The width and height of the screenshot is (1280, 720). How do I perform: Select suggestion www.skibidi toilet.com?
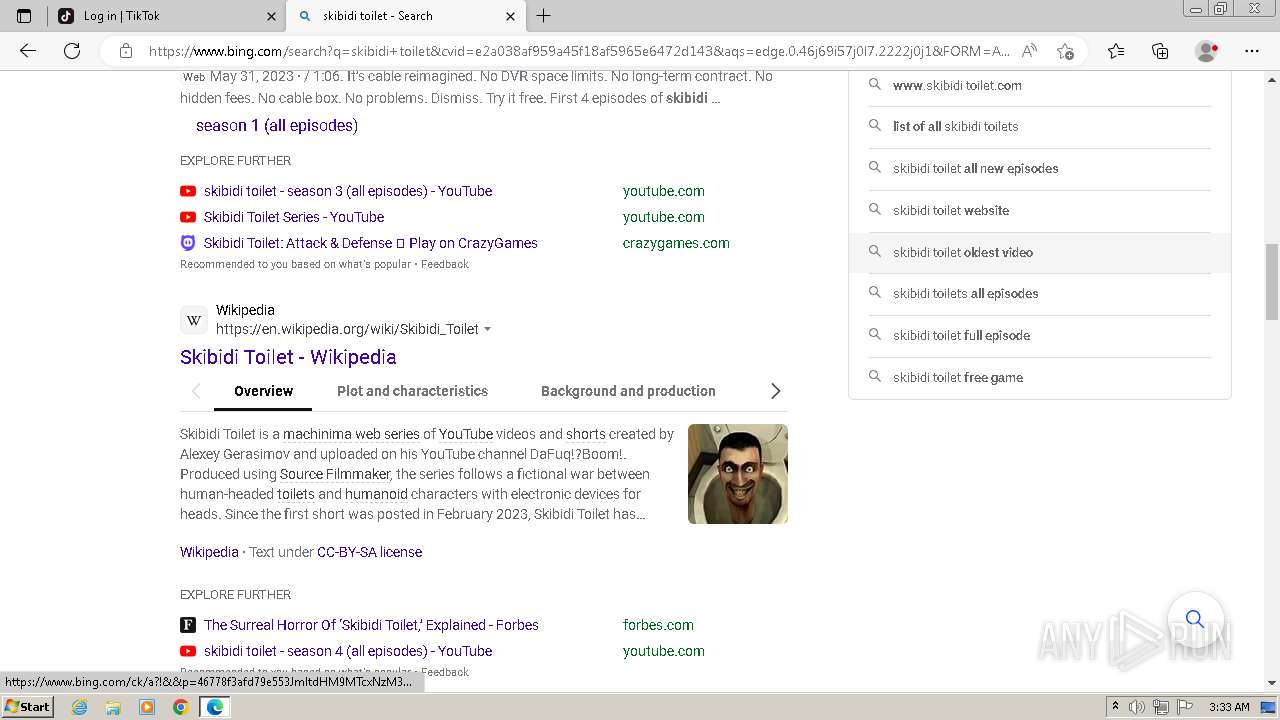[1040, 85]
